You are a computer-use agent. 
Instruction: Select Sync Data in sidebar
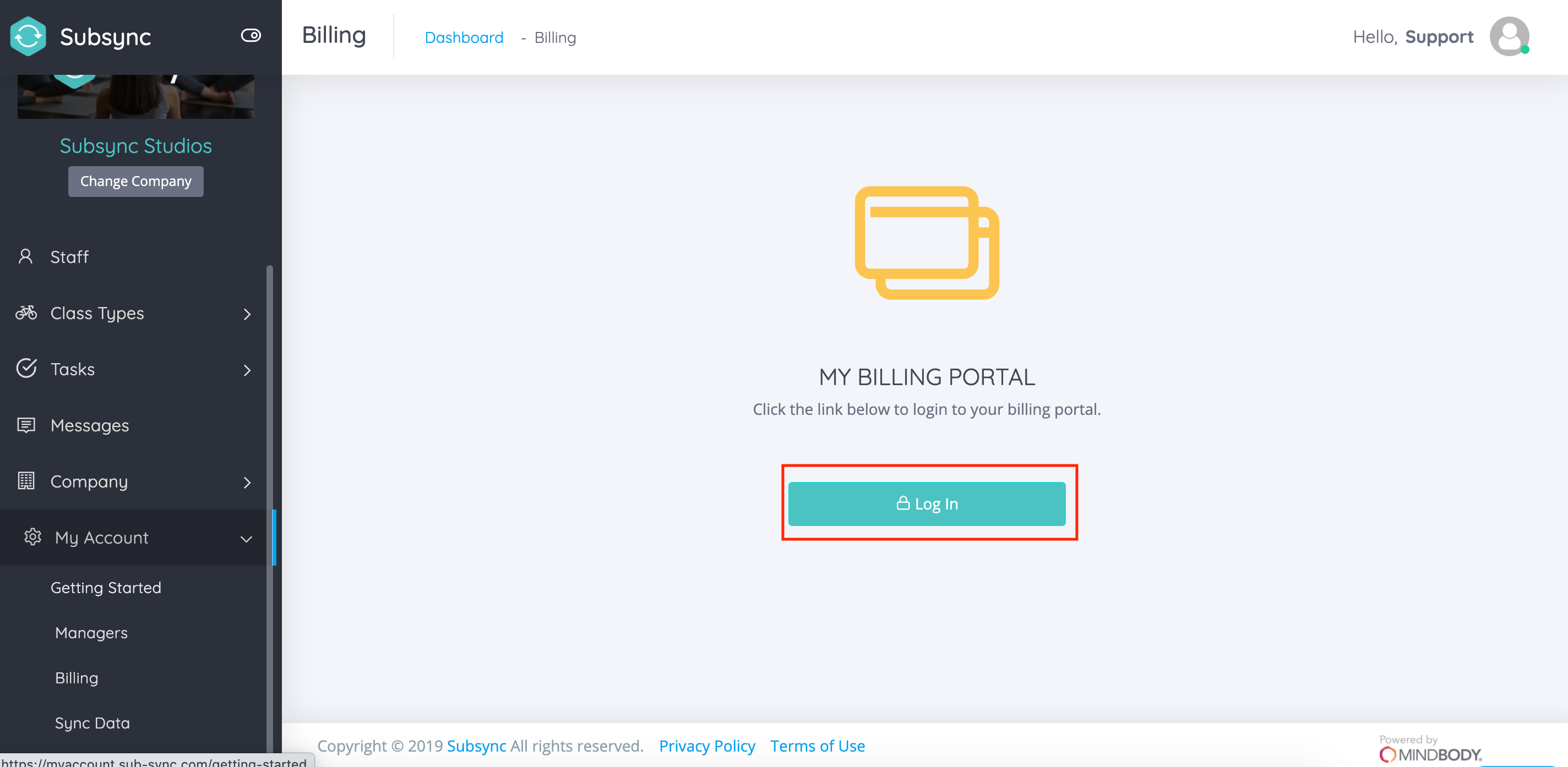click(x=92, y=722)
